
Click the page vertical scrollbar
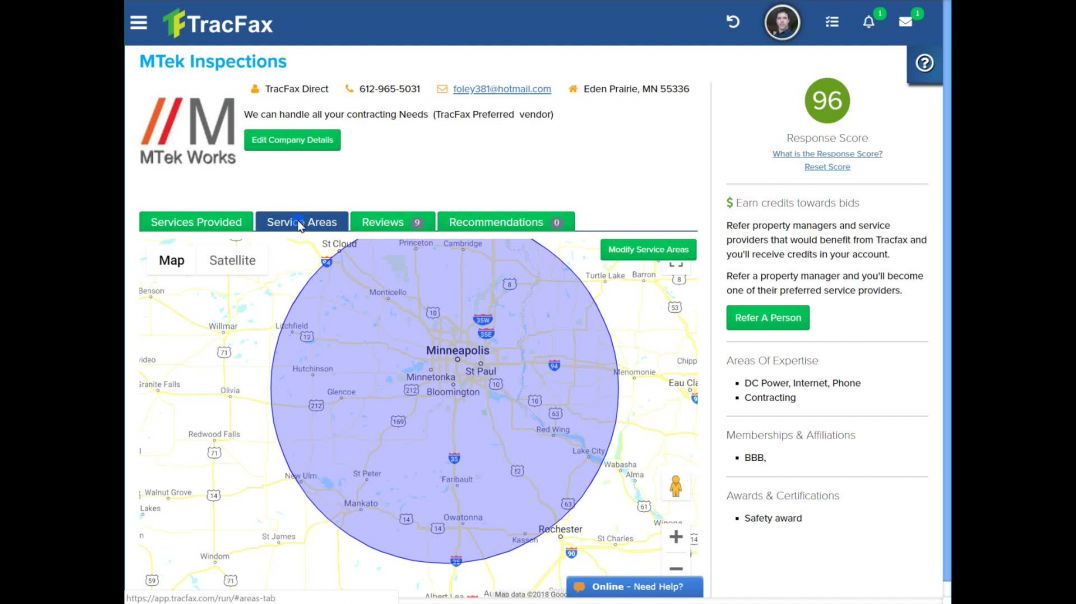947,290
